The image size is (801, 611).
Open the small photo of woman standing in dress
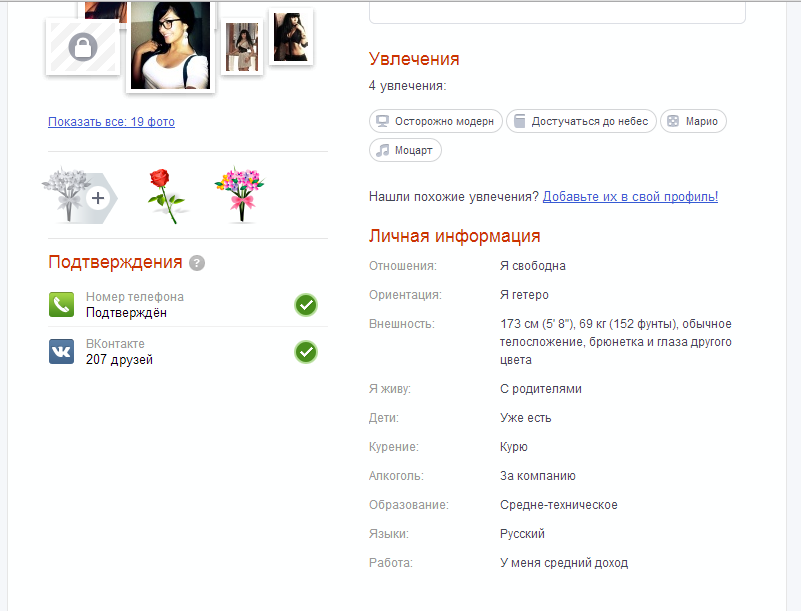coord(242,46)
